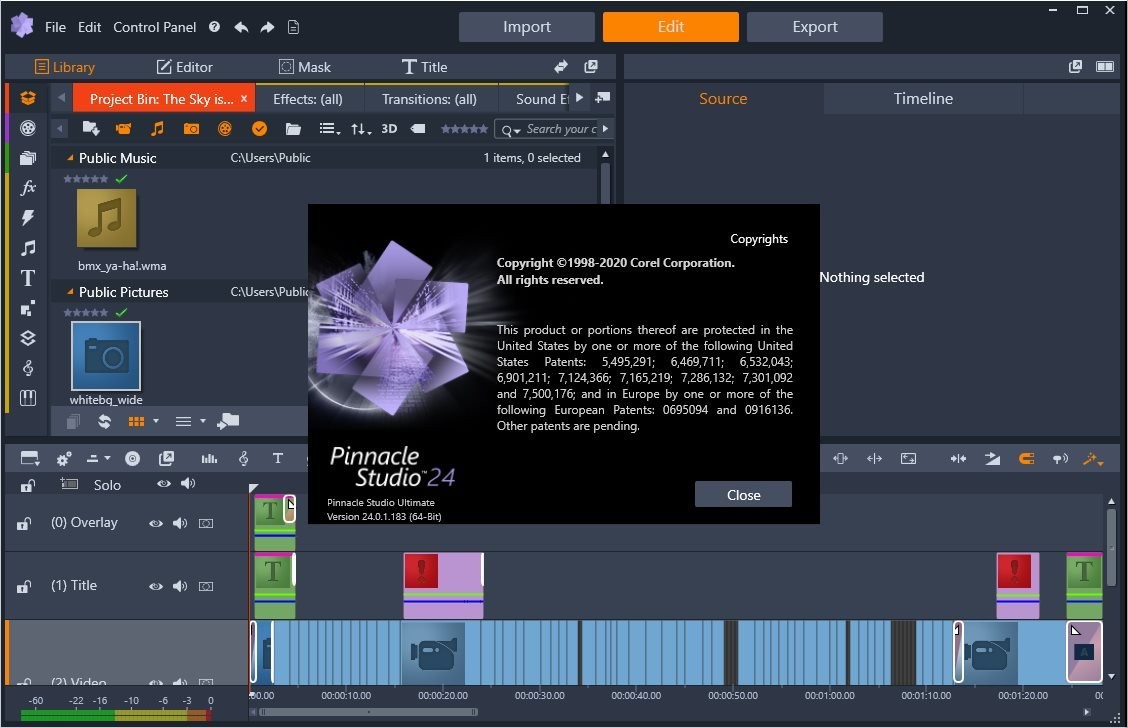Toggle lock on the Overlay track
Viewport: 1128px width, 728px height.
click(x=24, y=524)
